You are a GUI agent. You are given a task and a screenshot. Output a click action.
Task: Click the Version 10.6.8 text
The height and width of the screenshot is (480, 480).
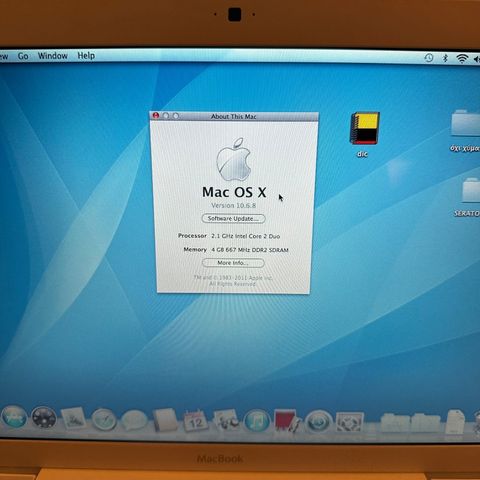(234, 205)
